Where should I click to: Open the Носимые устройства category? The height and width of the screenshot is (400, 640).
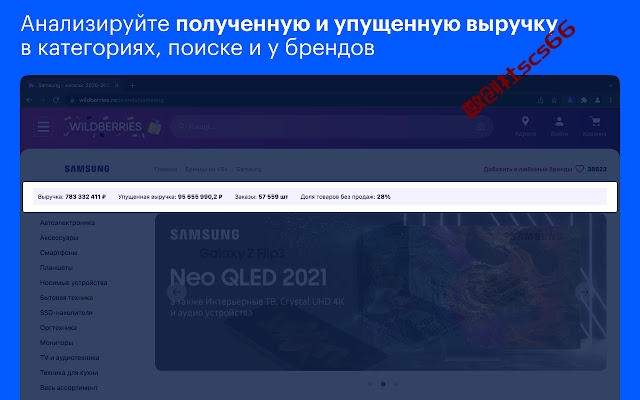coord(73,282)
